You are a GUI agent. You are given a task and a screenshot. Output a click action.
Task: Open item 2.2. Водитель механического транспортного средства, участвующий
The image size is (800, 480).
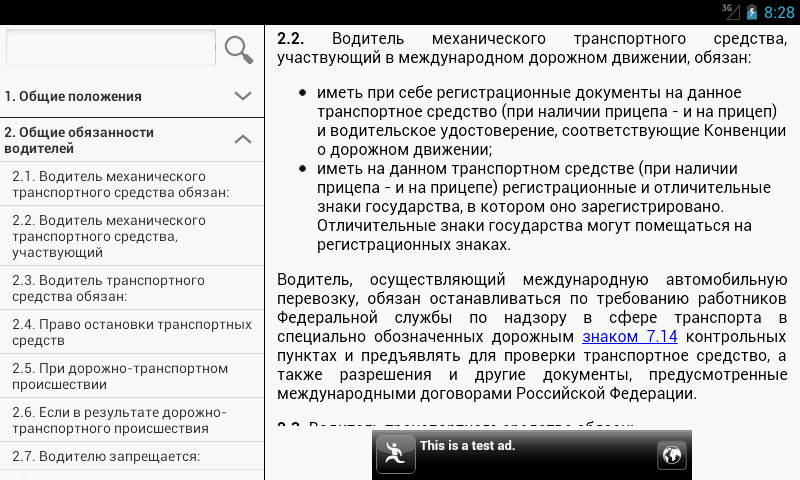pyautogui.click(x=132, y=236)
